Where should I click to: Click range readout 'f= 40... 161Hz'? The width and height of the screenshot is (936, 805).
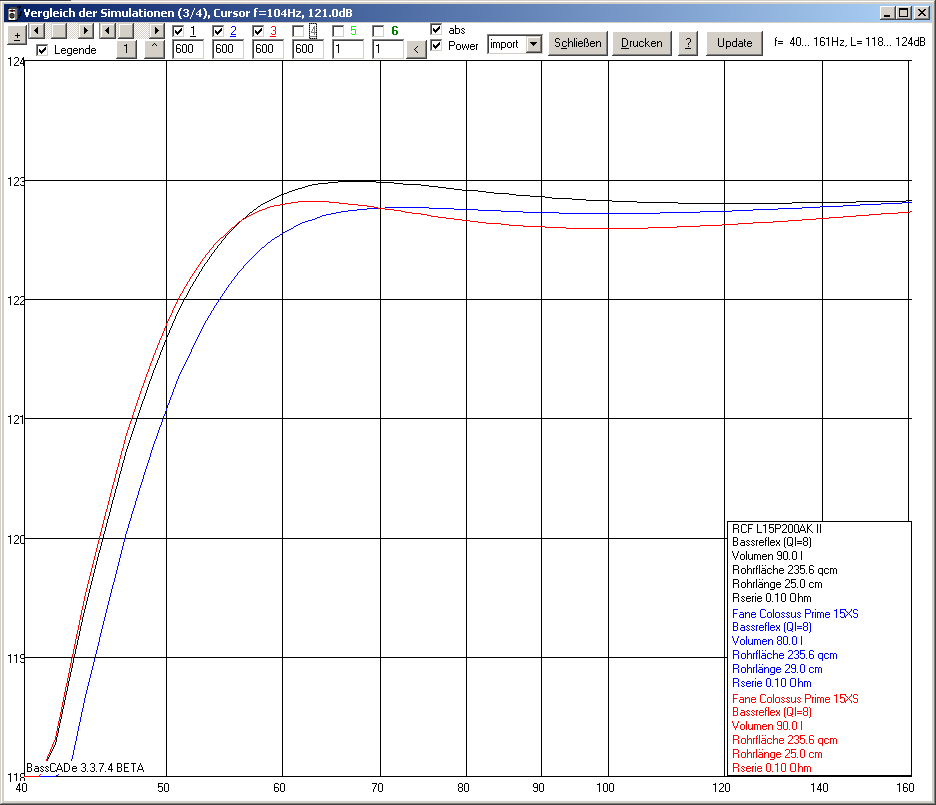809,42
